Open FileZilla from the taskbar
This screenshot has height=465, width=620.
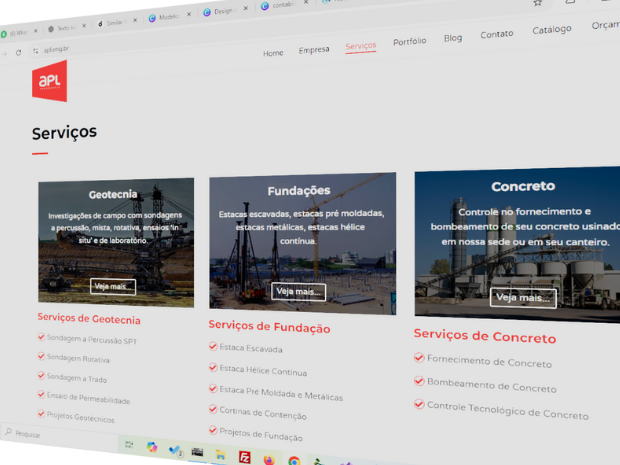click(x=245, y=456)
